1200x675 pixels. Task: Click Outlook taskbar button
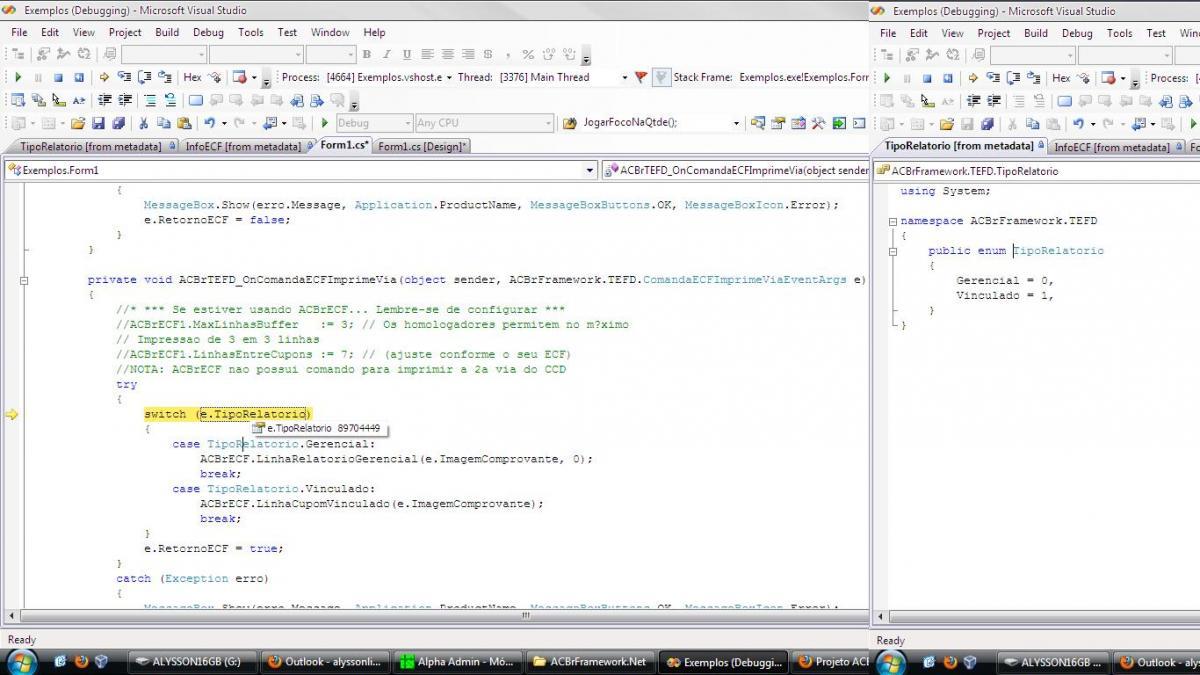click(x=324, y=662)
